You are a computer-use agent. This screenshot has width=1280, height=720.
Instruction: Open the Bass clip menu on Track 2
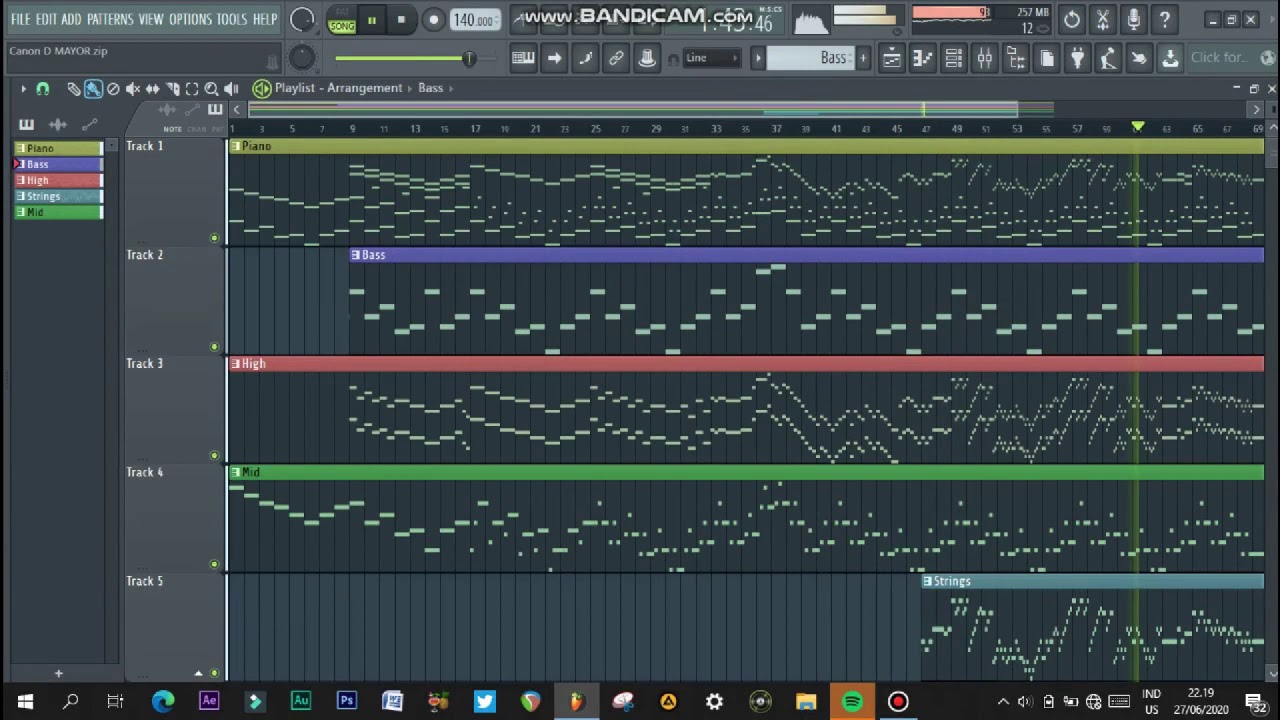coord(355,255)
